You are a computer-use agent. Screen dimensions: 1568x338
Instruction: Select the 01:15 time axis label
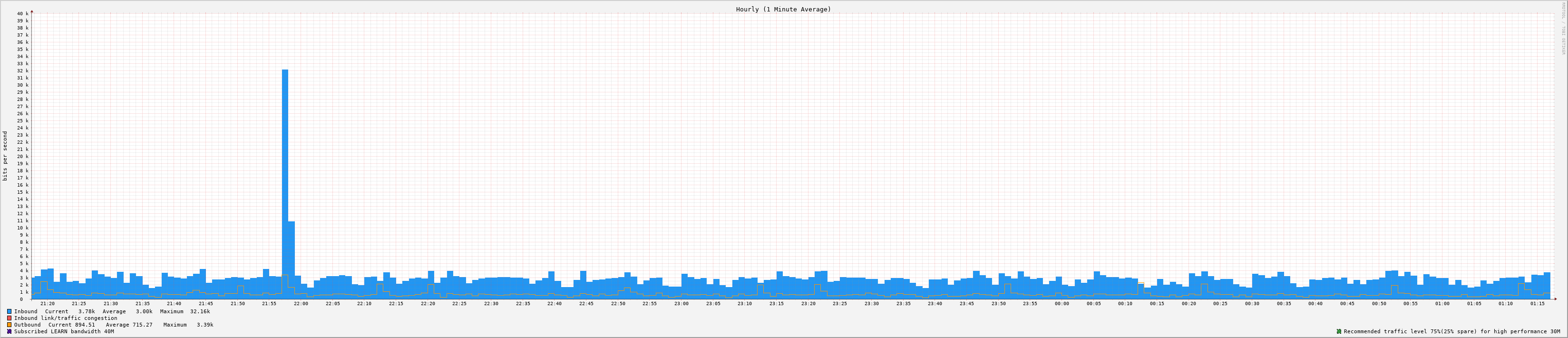pyautogui.click(x=1537, y=303)
